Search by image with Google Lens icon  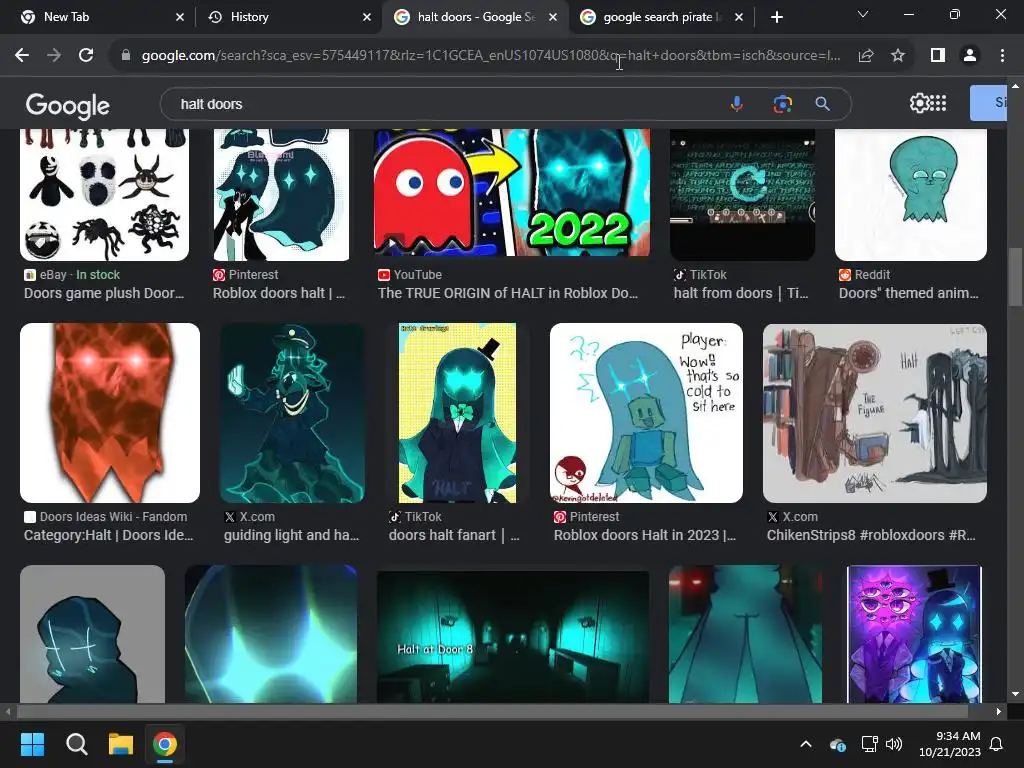(x=782, y=104)
